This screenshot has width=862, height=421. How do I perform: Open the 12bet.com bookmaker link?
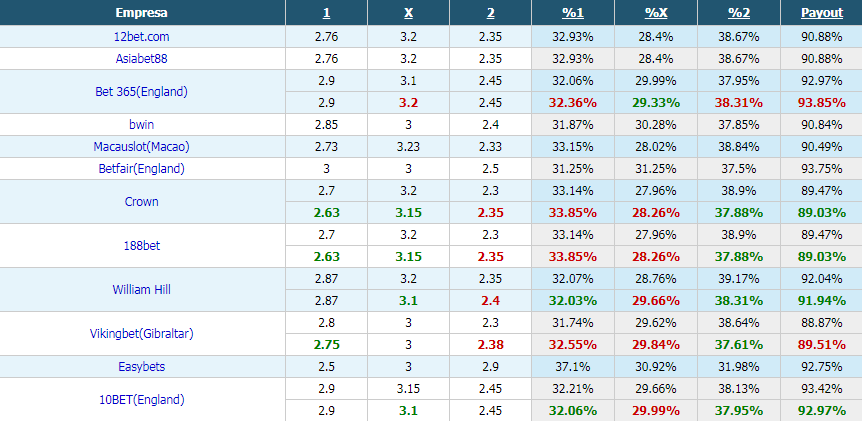[x=142, y=37]
